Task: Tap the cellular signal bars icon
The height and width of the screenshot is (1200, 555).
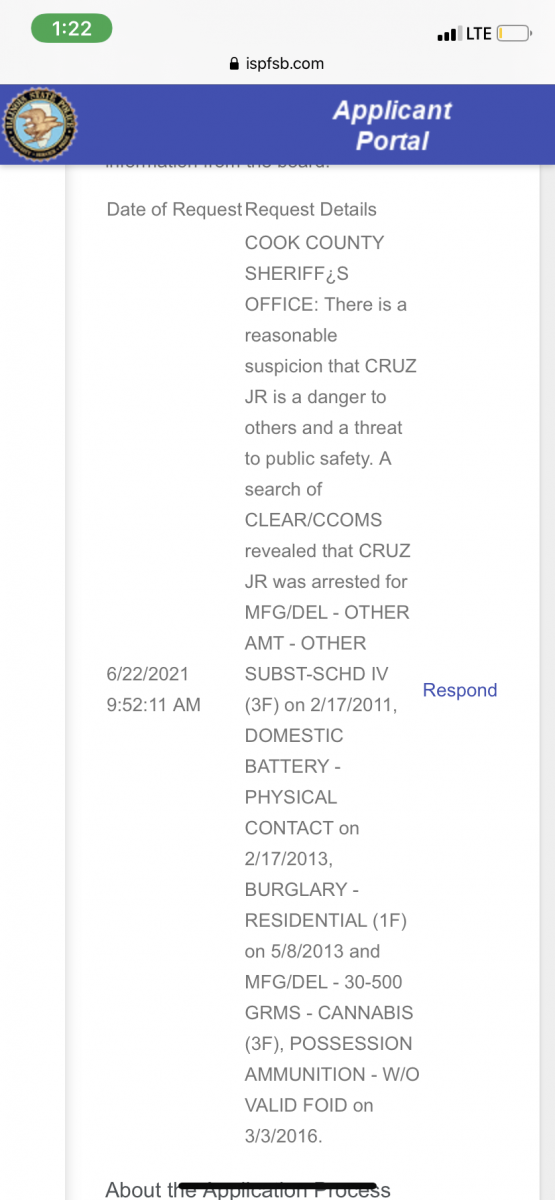Action: click(448, 35)
